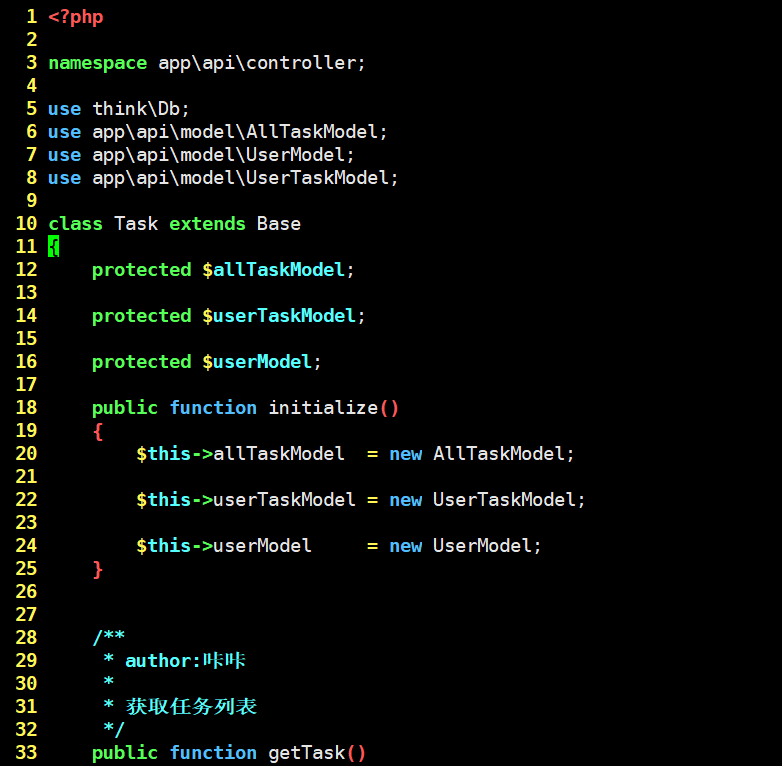Click line number 10 in gutter
This screenshot has height=766, width=782.
point(26,223)
